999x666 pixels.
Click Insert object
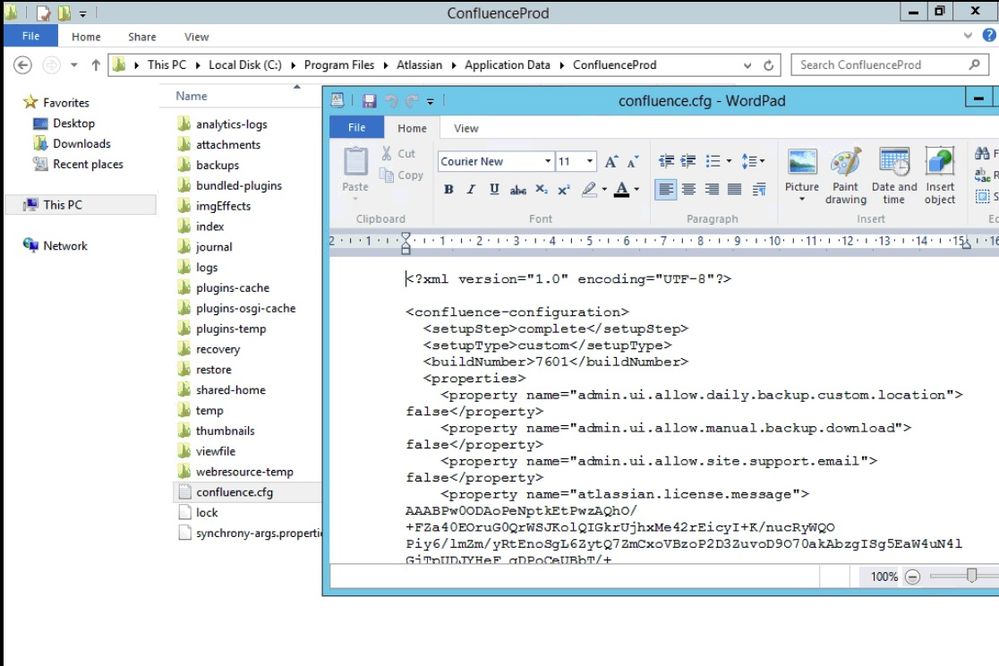point(940,175)
